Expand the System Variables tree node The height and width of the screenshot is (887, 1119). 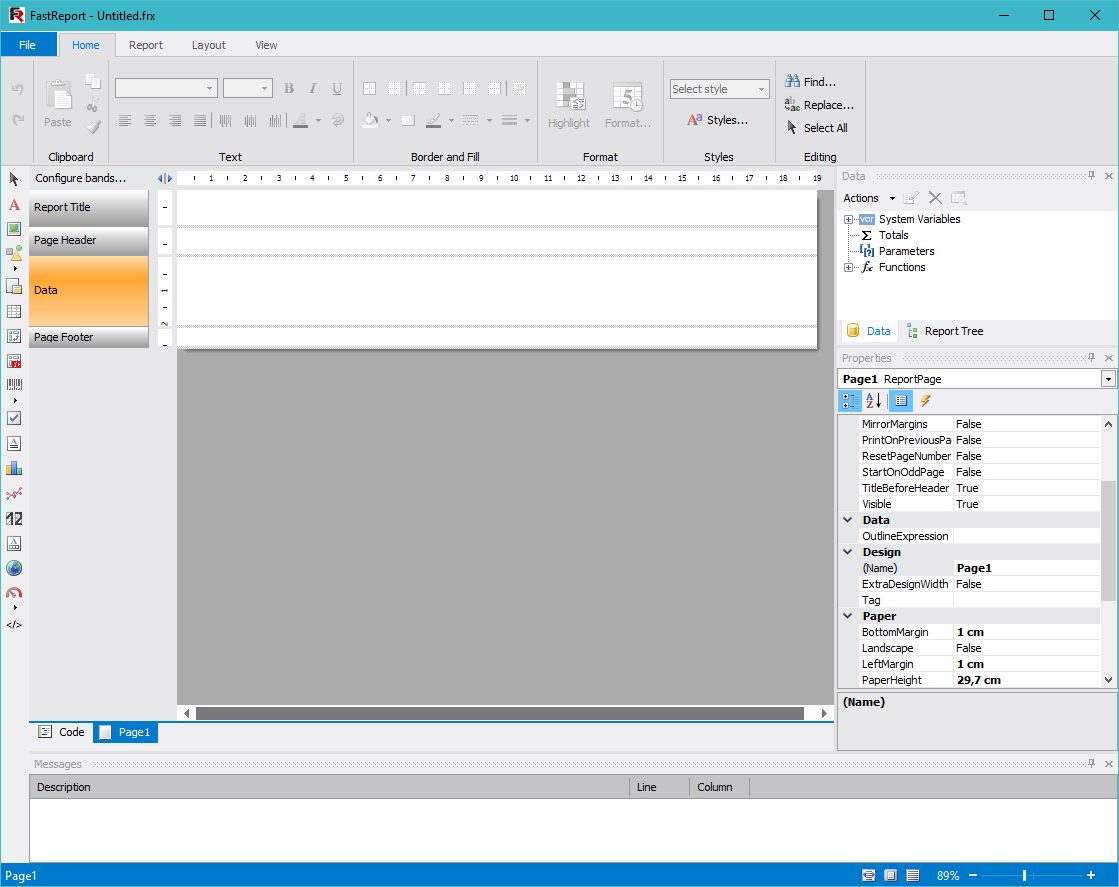848,219
